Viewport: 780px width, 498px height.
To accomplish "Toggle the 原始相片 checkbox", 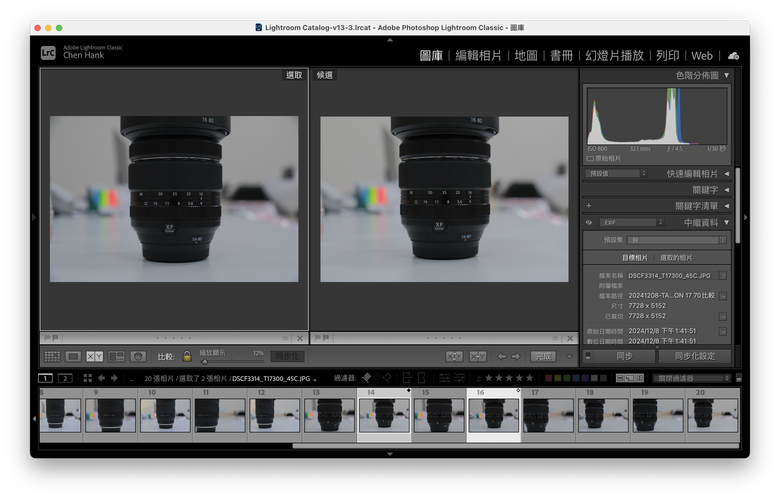I will [590, 159].
